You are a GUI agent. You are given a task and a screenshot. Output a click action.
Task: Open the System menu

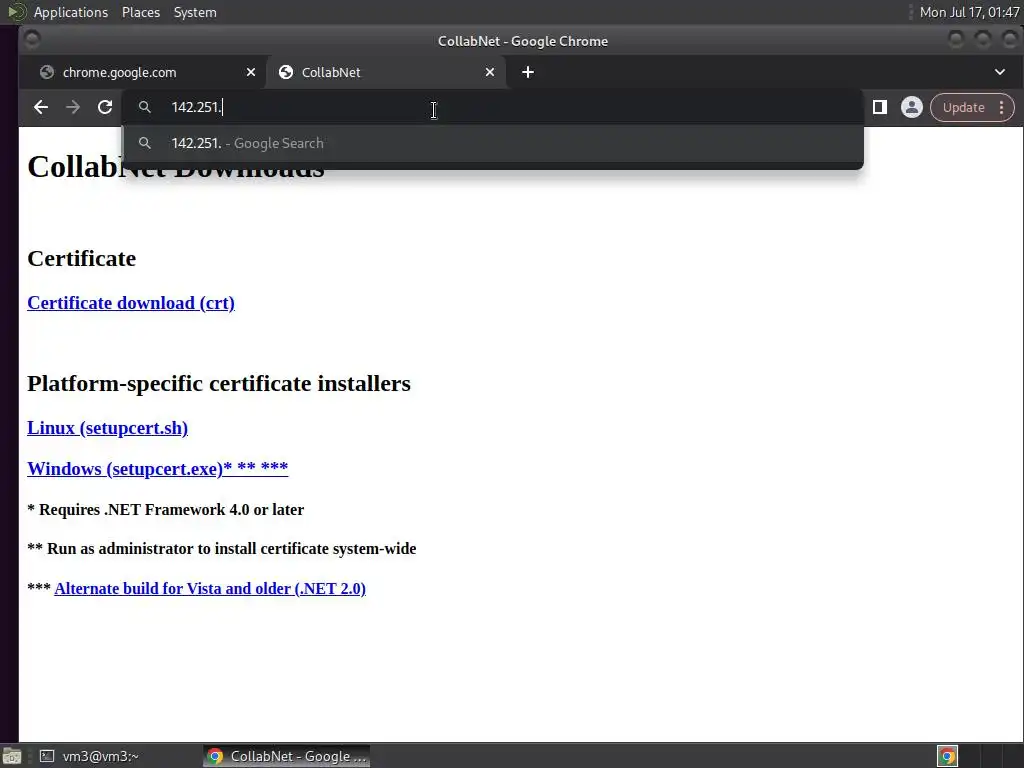point(195,12)
